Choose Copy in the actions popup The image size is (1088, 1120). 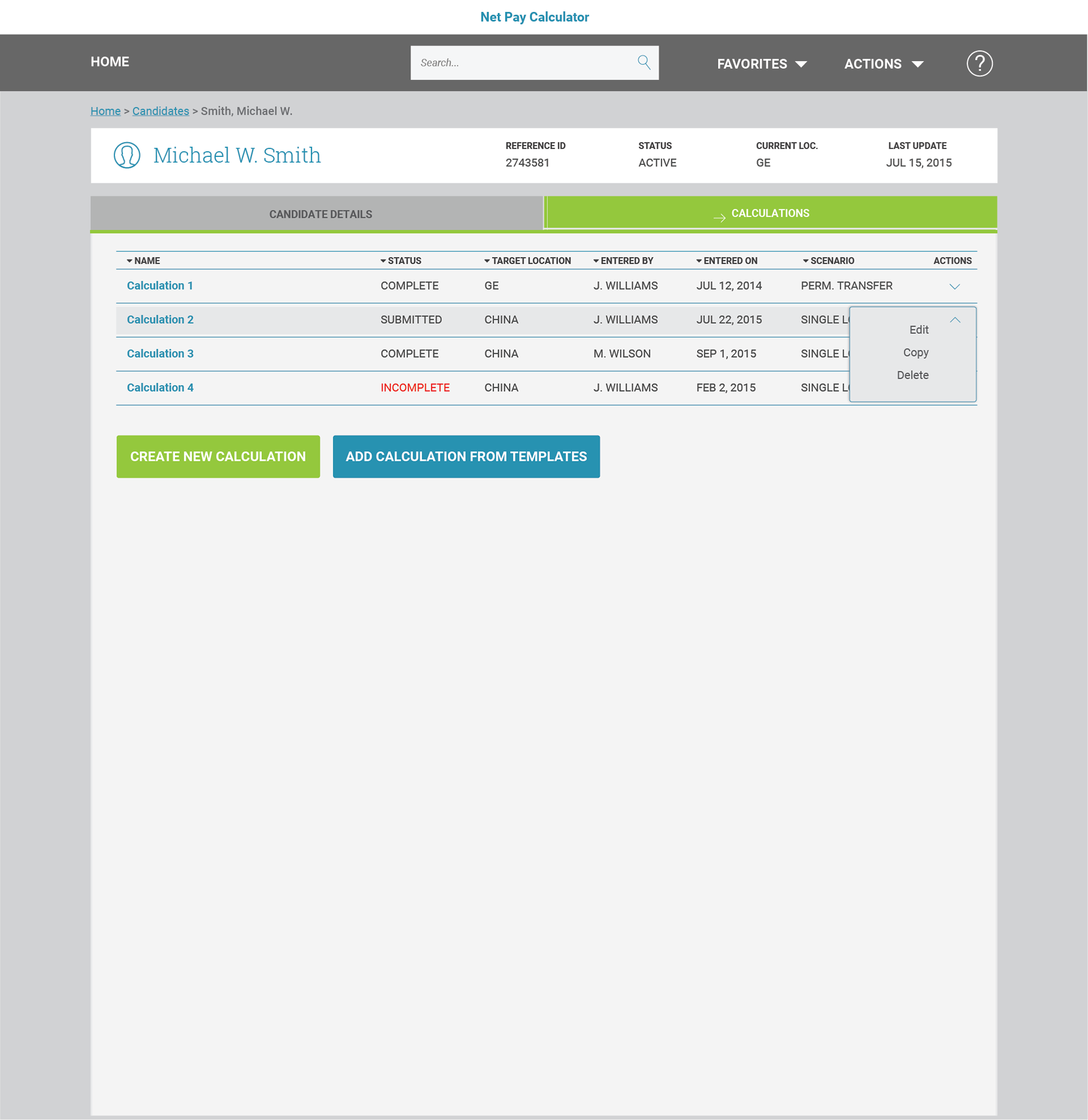(915, 353)
